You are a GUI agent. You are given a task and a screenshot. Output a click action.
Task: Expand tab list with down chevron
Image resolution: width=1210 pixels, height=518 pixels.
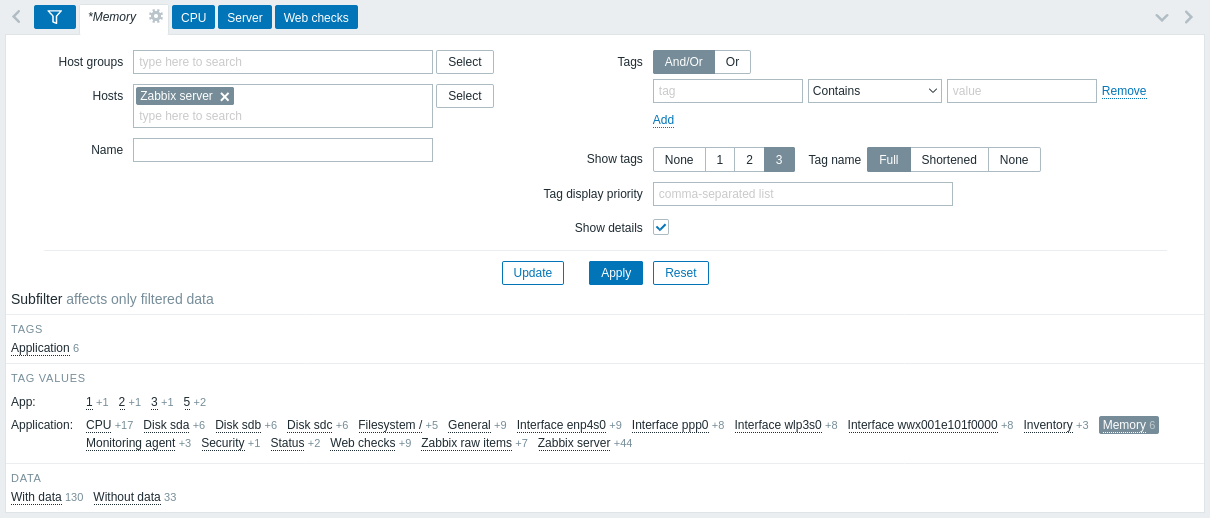1162,17
